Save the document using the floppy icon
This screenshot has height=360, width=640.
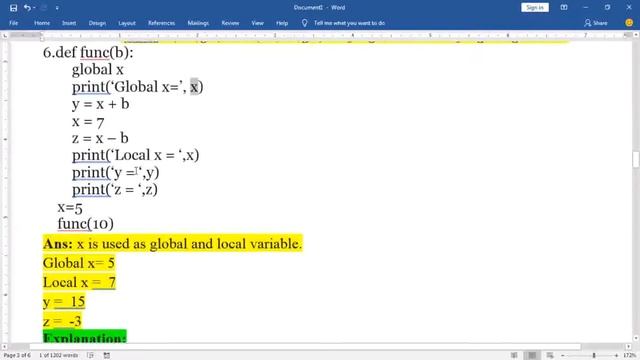[13, 8]
